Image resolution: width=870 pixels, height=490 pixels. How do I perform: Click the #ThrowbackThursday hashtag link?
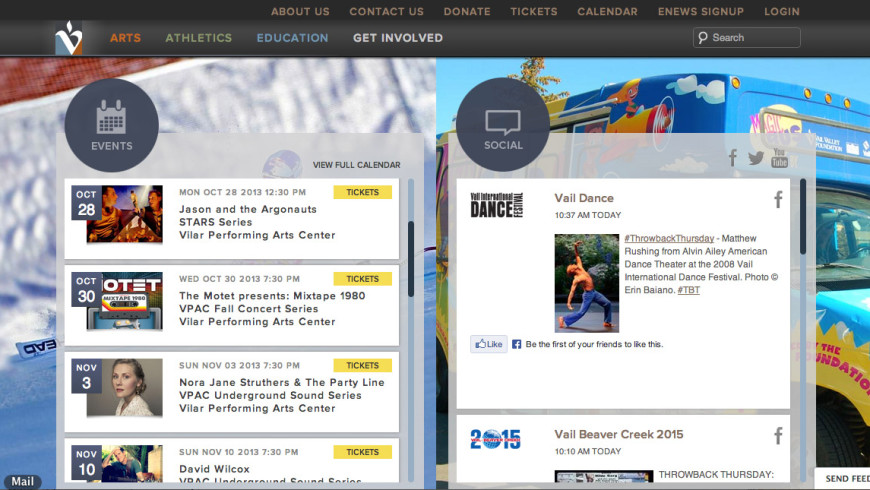pyautogui.click(x=669, y=238)
